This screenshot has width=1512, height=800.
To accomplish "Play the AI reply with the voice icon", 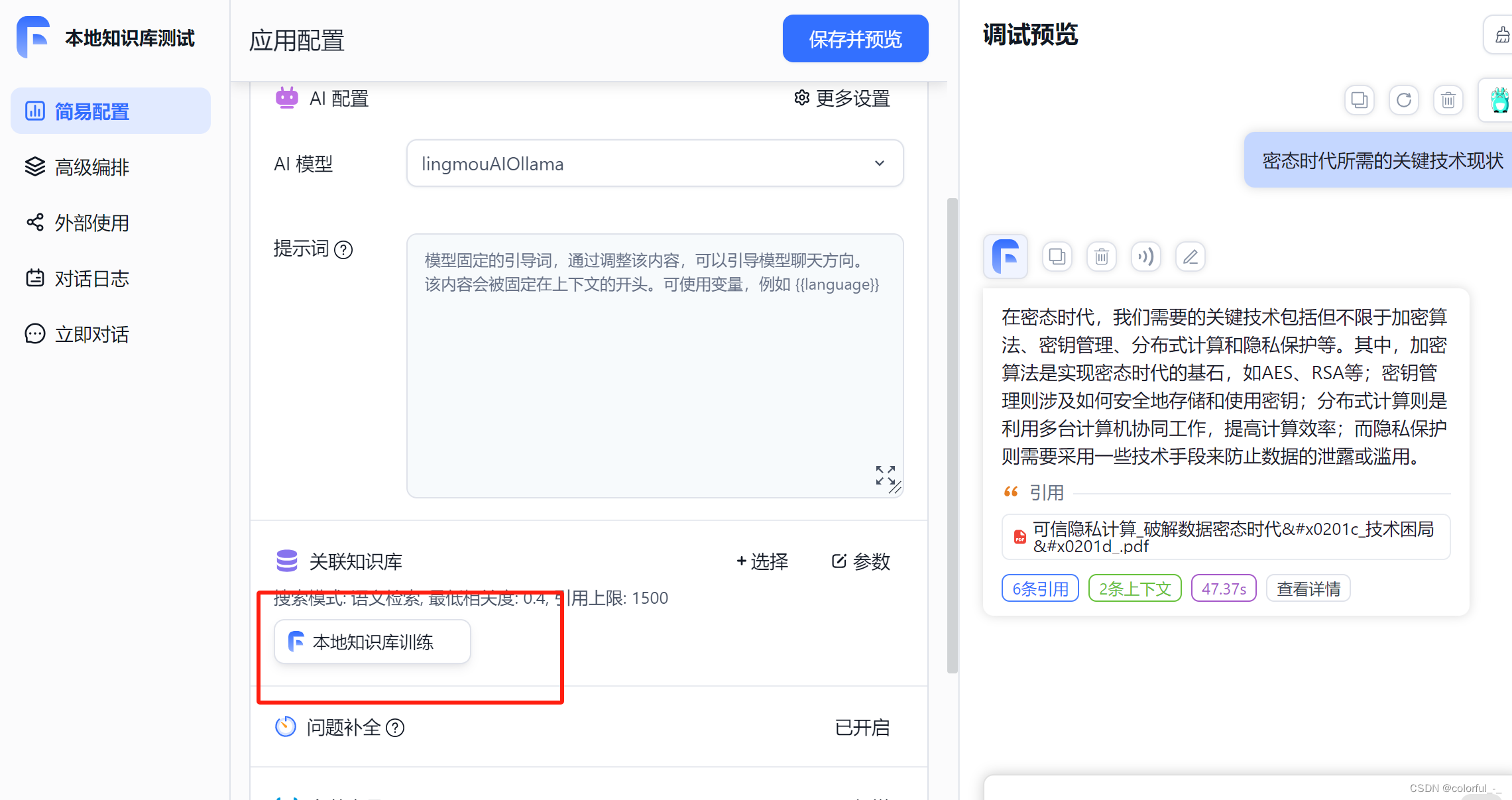I will [x=1146, y=257].
